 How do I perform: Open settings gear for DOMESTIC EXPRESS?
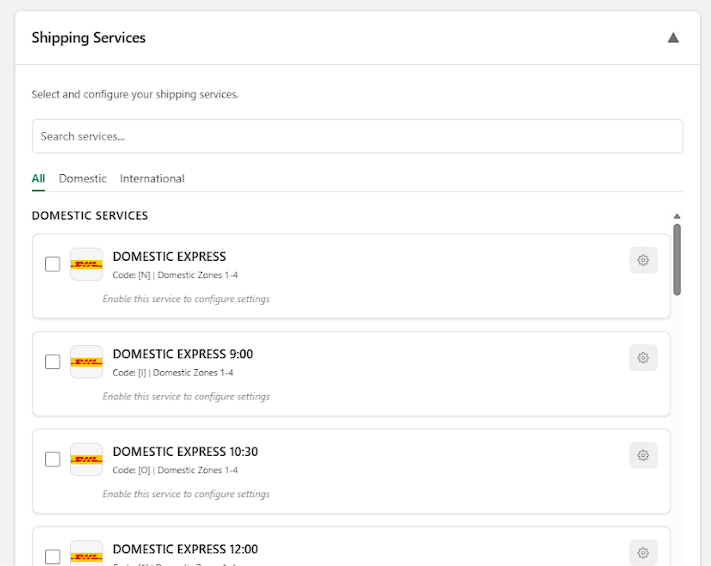coord(643,260)
